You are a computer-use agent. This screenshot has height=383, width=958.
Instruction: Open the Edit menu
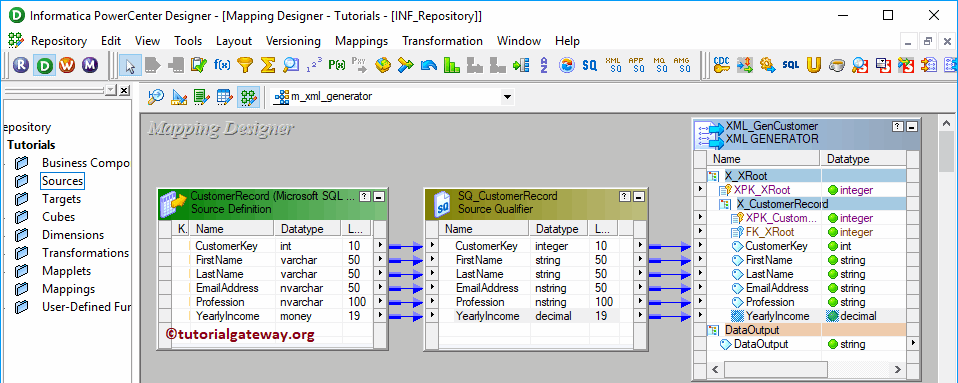click(111, 41)
